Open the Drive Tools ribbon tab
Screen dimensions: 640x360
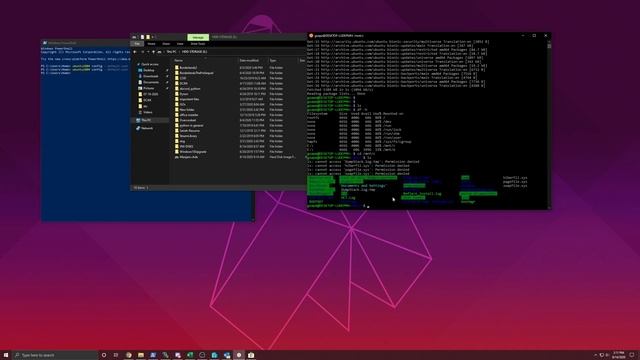pyautogui.click(x=198, y=44)
